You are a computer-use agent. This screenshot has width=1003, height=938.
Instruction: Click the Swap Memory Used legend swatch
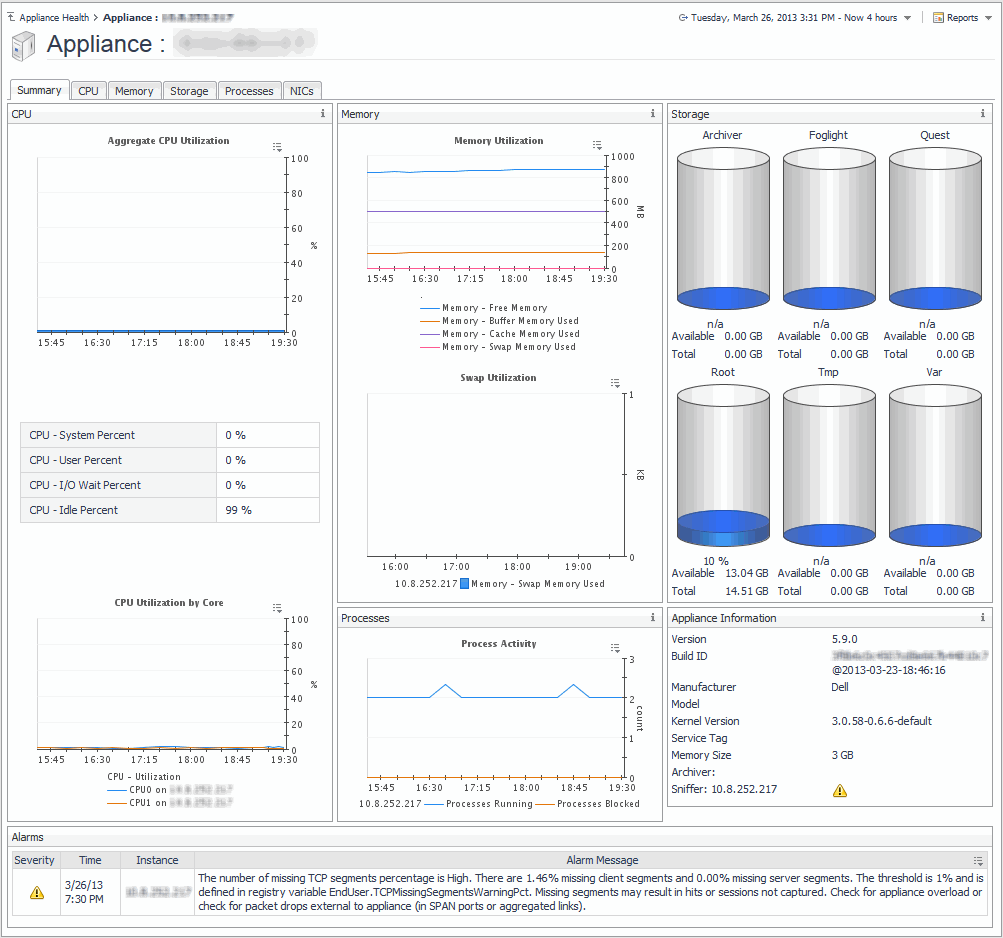click(465, 584)
